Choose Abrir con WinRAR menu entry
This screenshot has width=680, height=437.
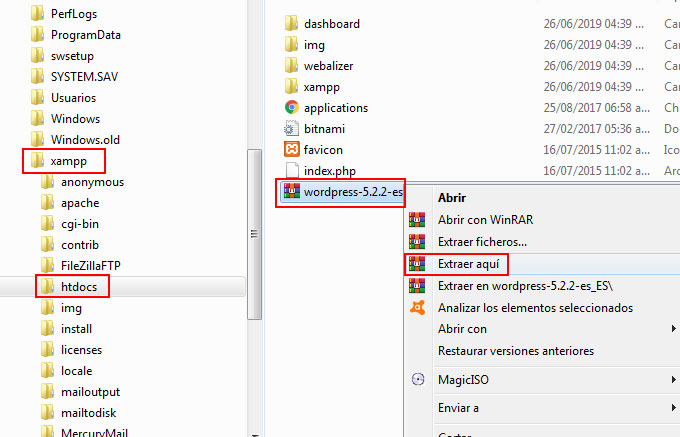[485, 220]
